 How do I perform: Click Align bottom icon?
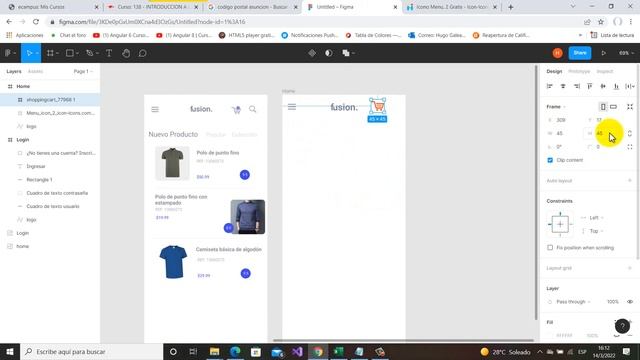616,86
